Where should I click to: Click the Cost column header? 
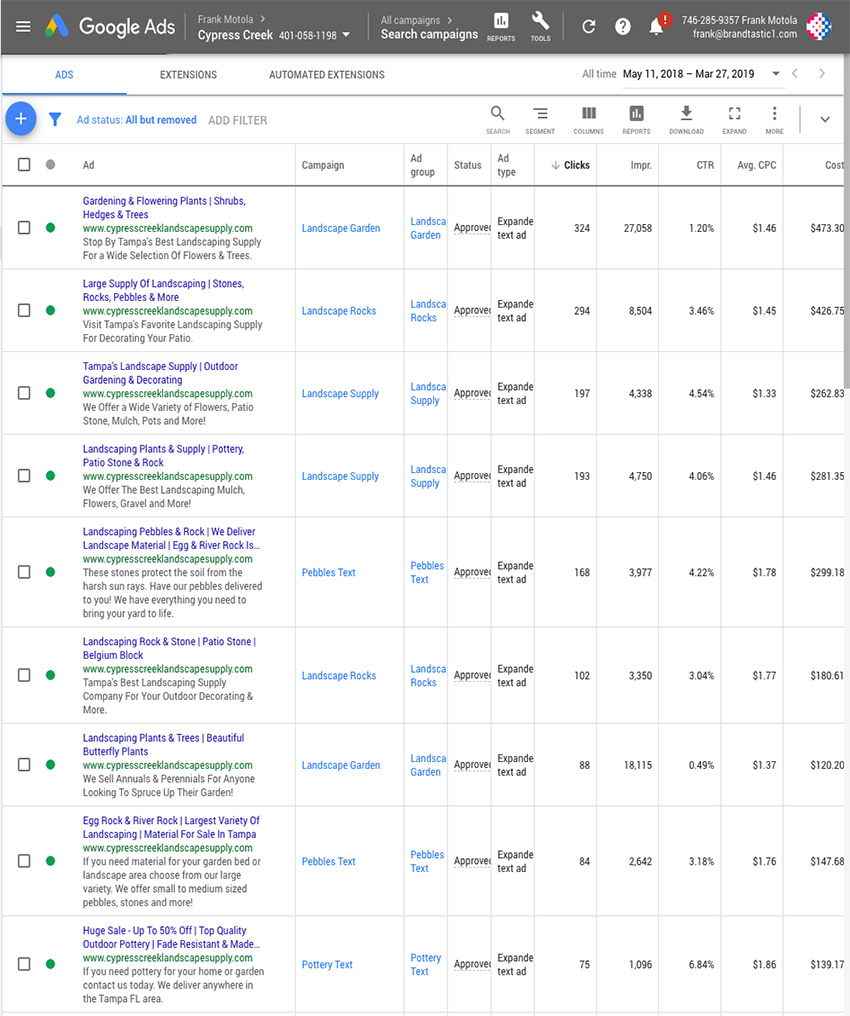point(834,165)
